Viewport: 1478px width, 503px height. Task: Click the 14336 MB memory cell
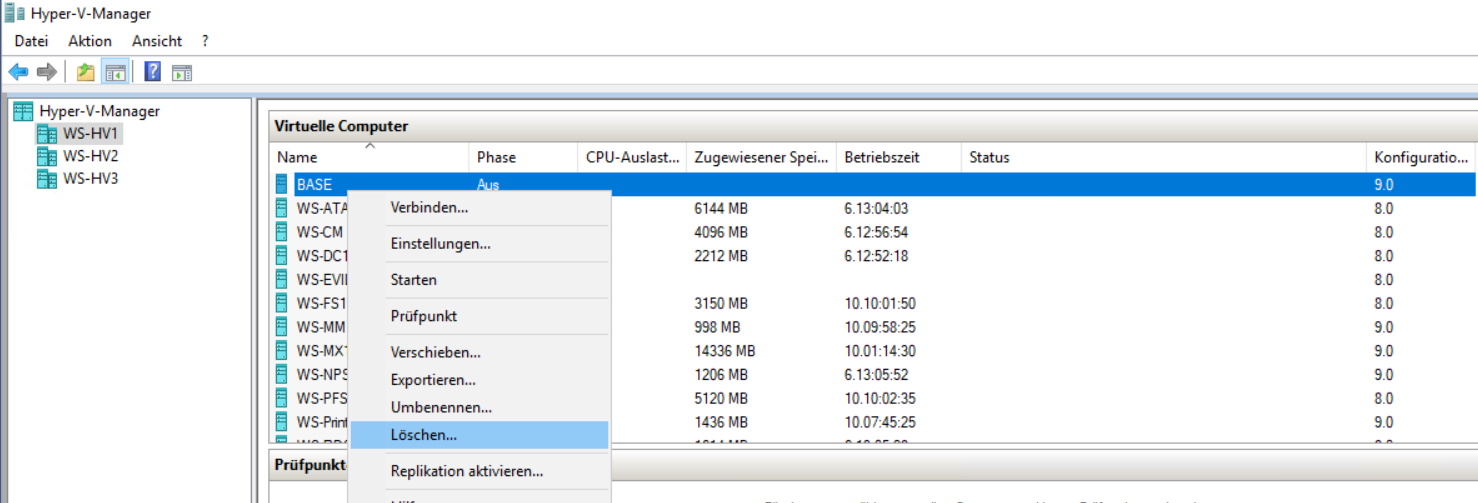725,351
